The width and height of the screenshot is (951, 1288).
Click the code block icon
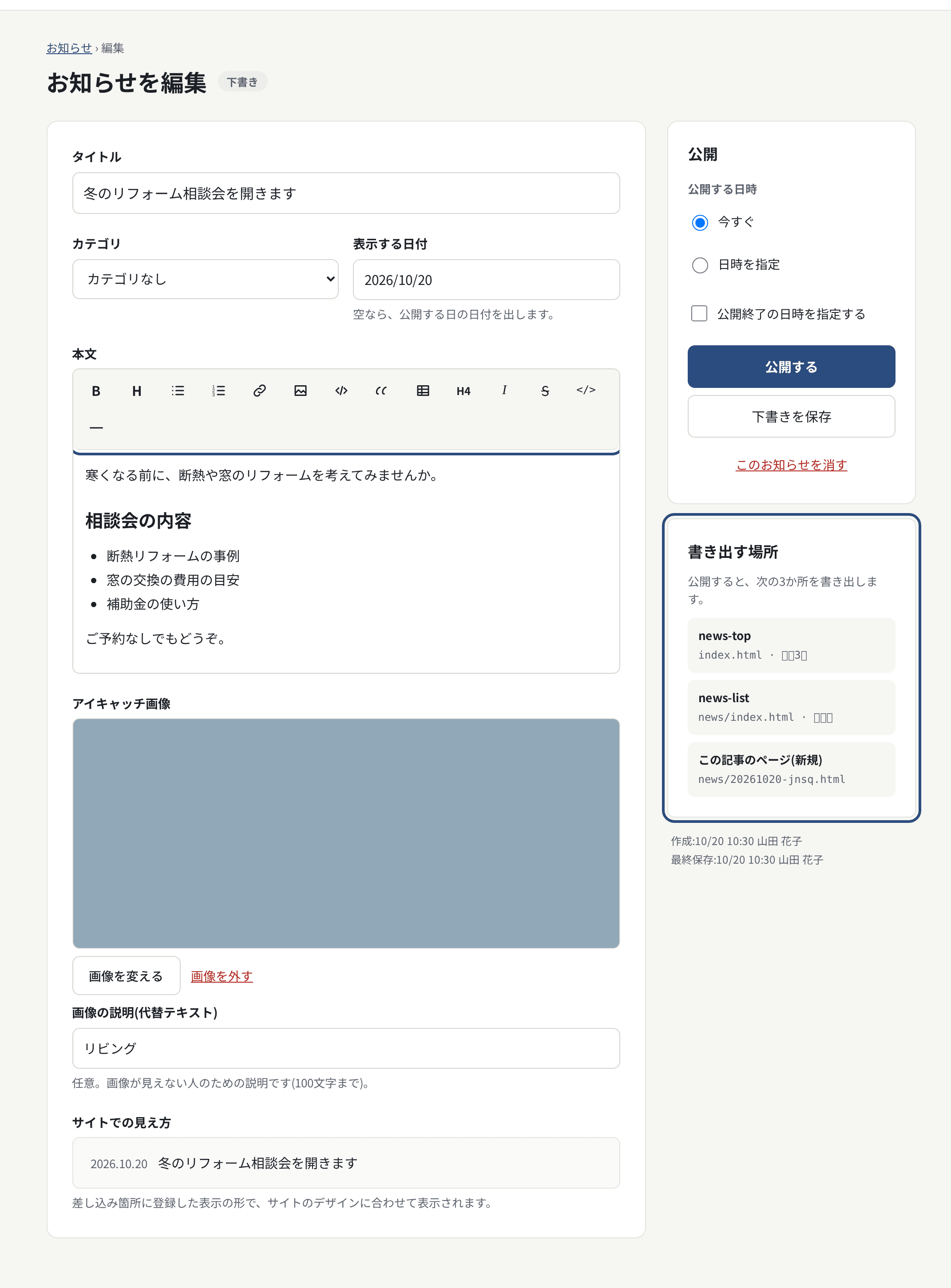tap(586, 391)
